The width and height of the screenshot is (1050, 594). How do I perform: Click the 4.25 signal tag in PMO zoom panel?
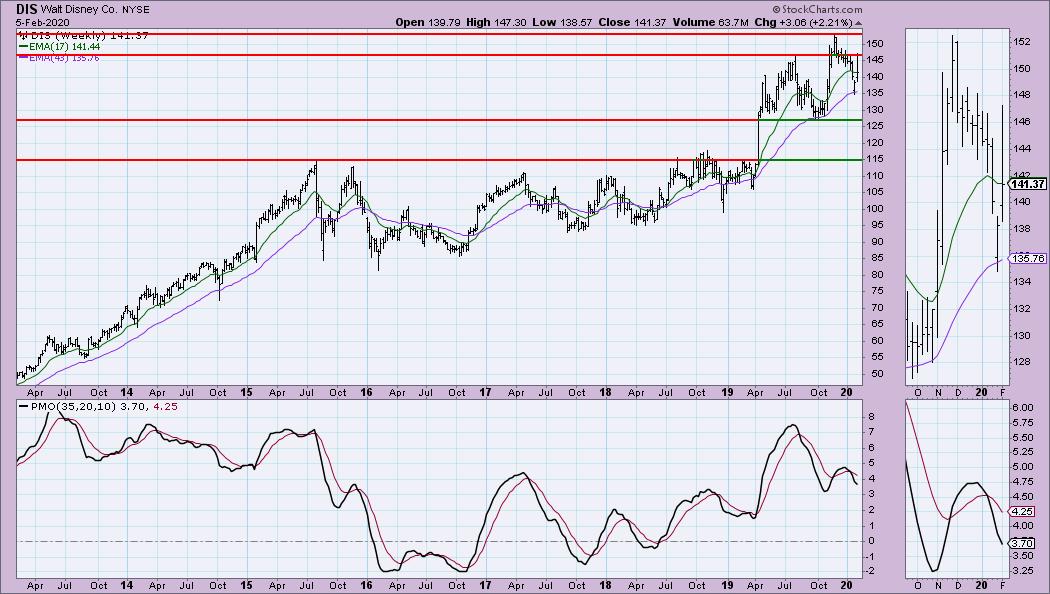pyautogui.click(x=1023, y=511)
